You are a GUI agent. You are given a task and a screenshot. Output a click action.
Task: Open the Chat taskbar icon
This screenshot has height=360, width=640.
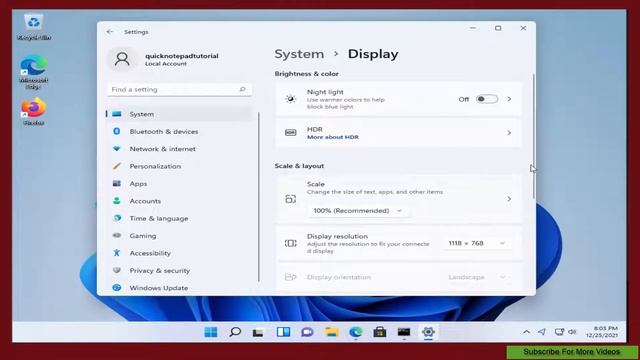307,332
